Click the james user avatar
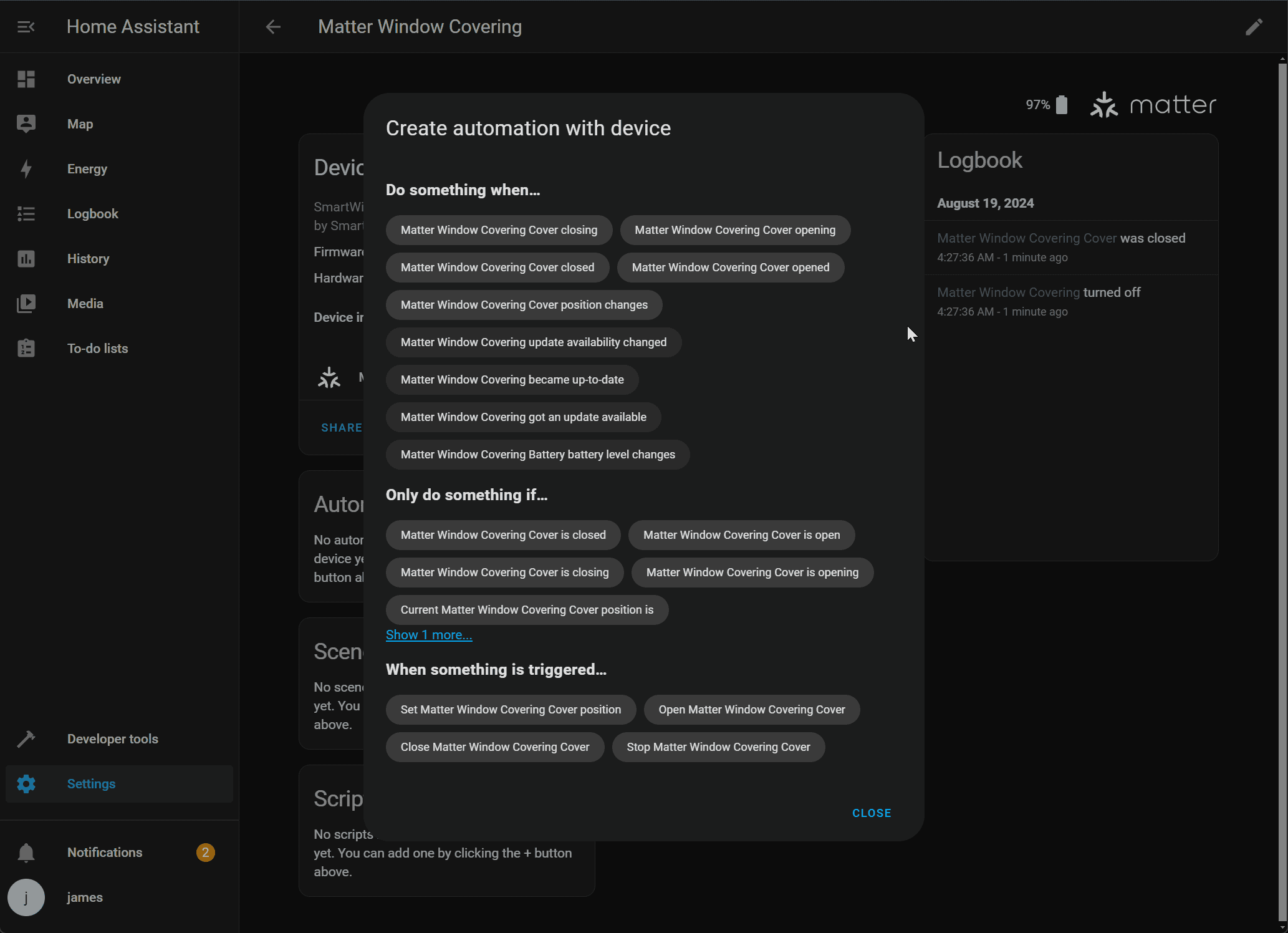Viewport: 1288px width, 933px height. tap(26, 897)
